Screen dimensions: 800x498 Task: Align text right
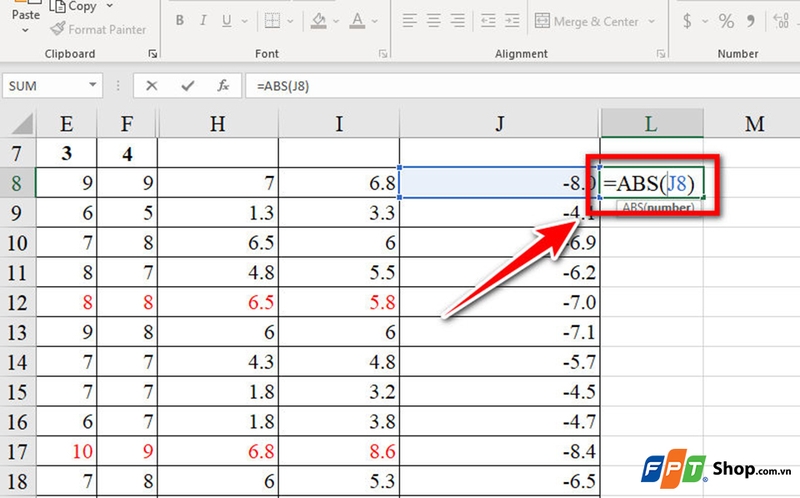point(458,21)
